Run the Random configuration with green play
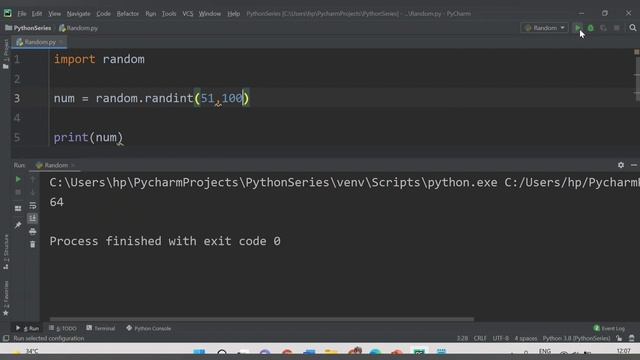The width and height of the screenshot is (640, 360). coord(578,28)
